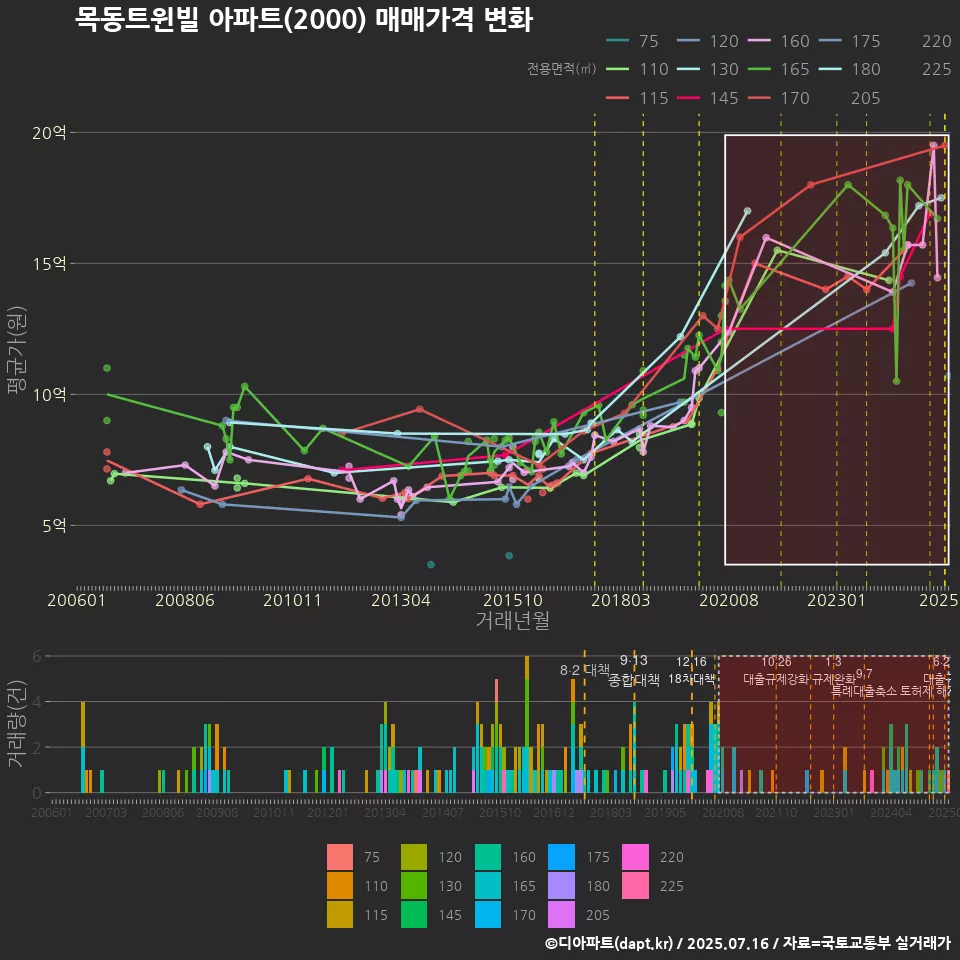Click 201510 on the price chart x-axis
Screen dimensions: 960x960
click(x=513, y=600)
